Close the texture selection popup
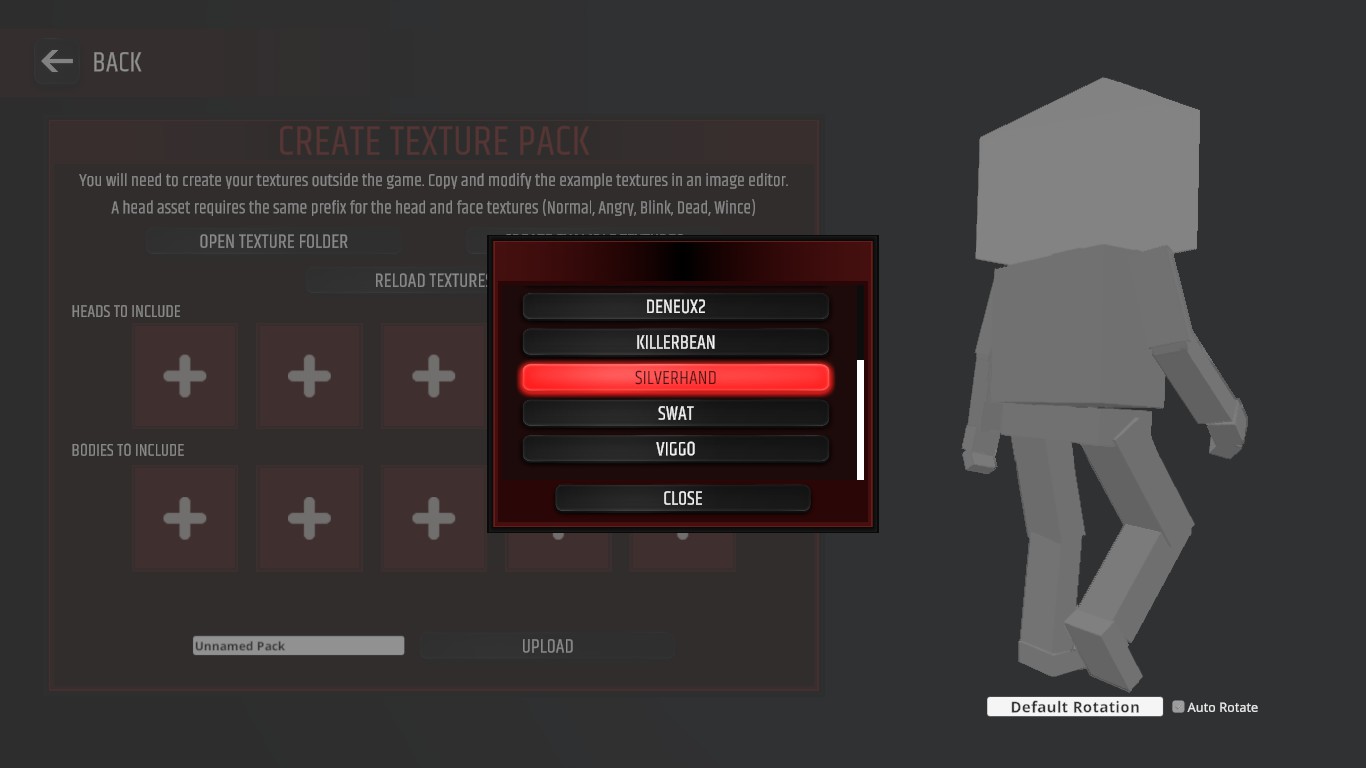The height and width of the screenshot is (768, 1366). click(x=683, y=498)
